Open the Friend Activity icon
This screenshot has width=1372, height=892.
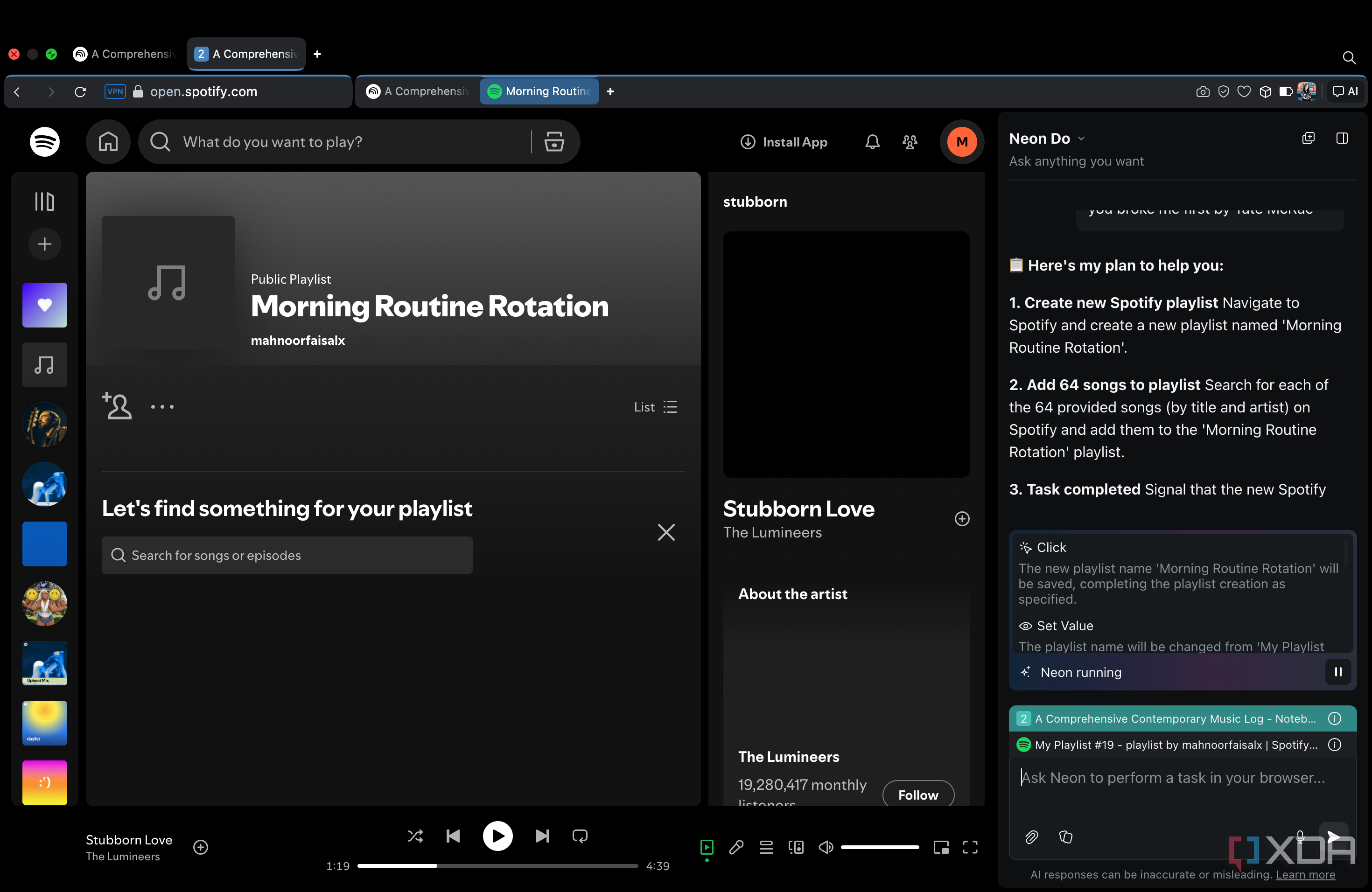[x=910, y=142]
